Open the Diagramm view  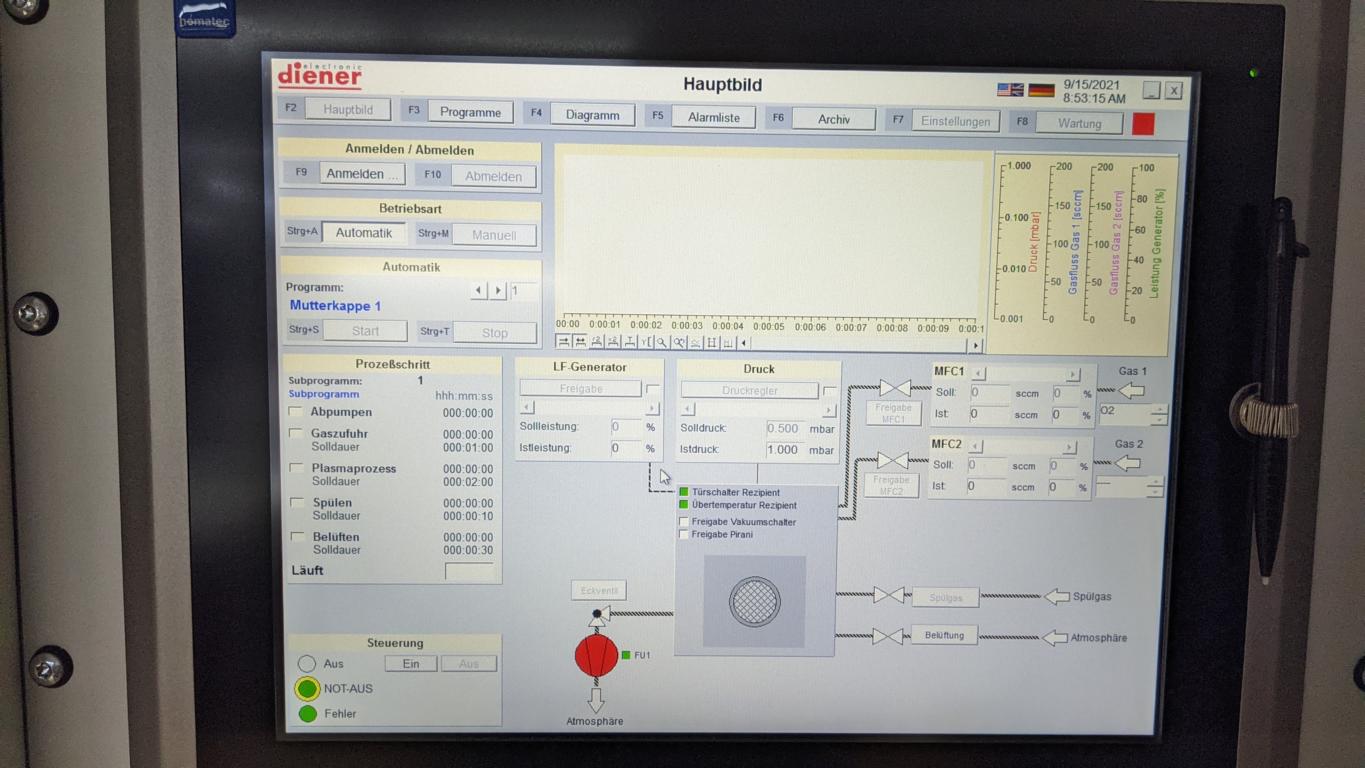click(x=591, y=114)
